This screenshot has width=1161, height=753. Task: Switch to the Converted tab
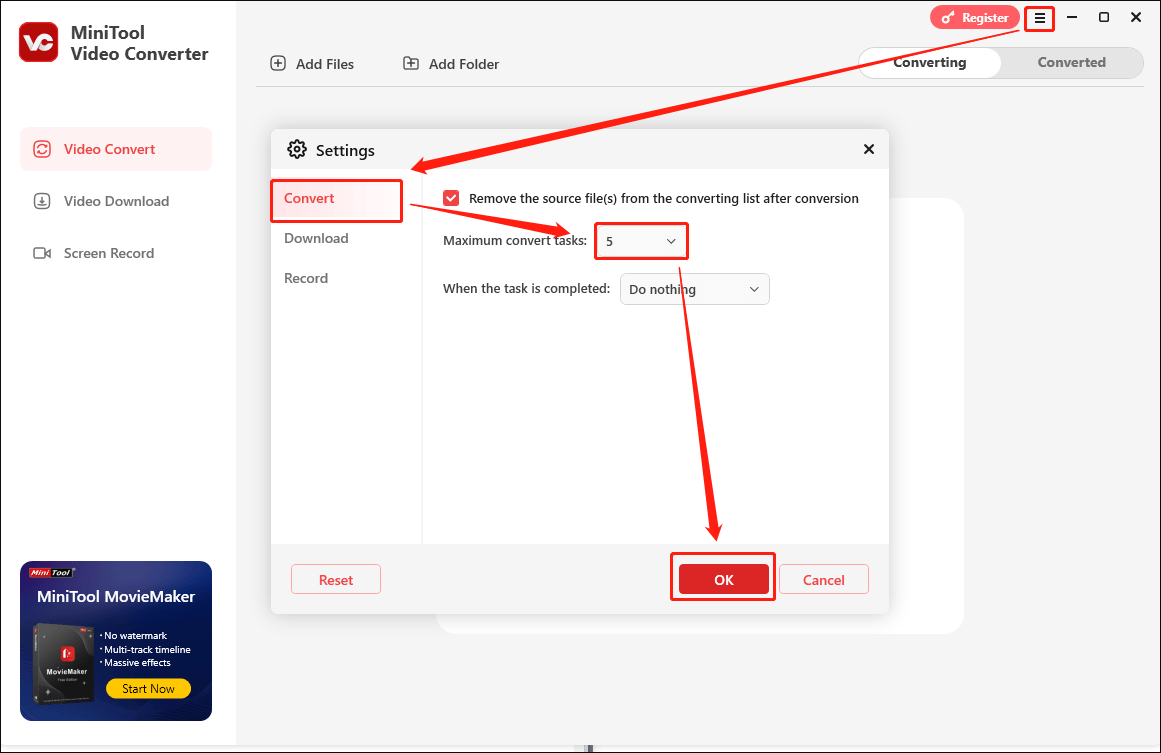point(1071,63)
